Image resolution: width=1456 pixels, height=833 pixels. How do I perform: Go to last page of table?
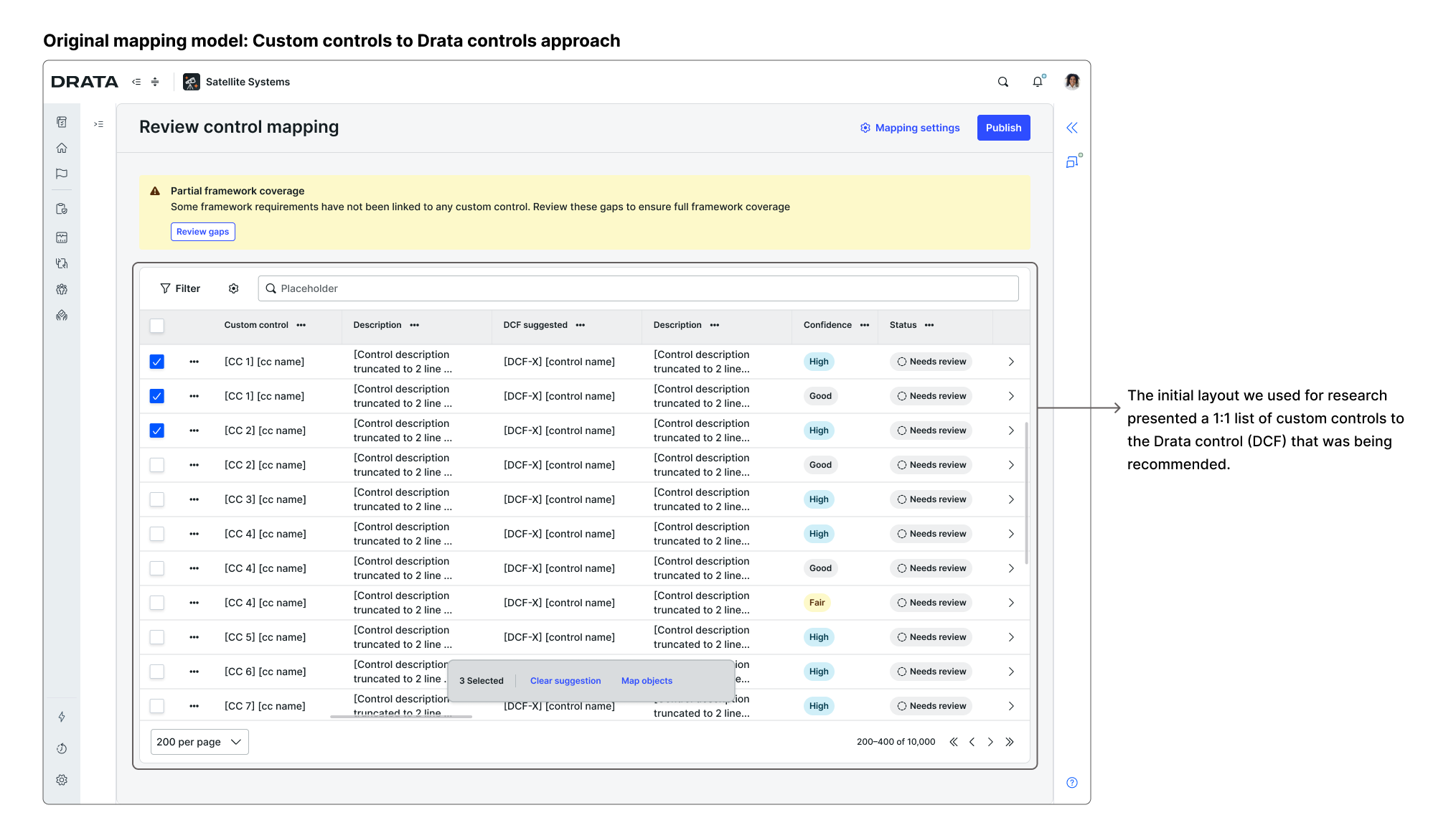point(1010,742)
